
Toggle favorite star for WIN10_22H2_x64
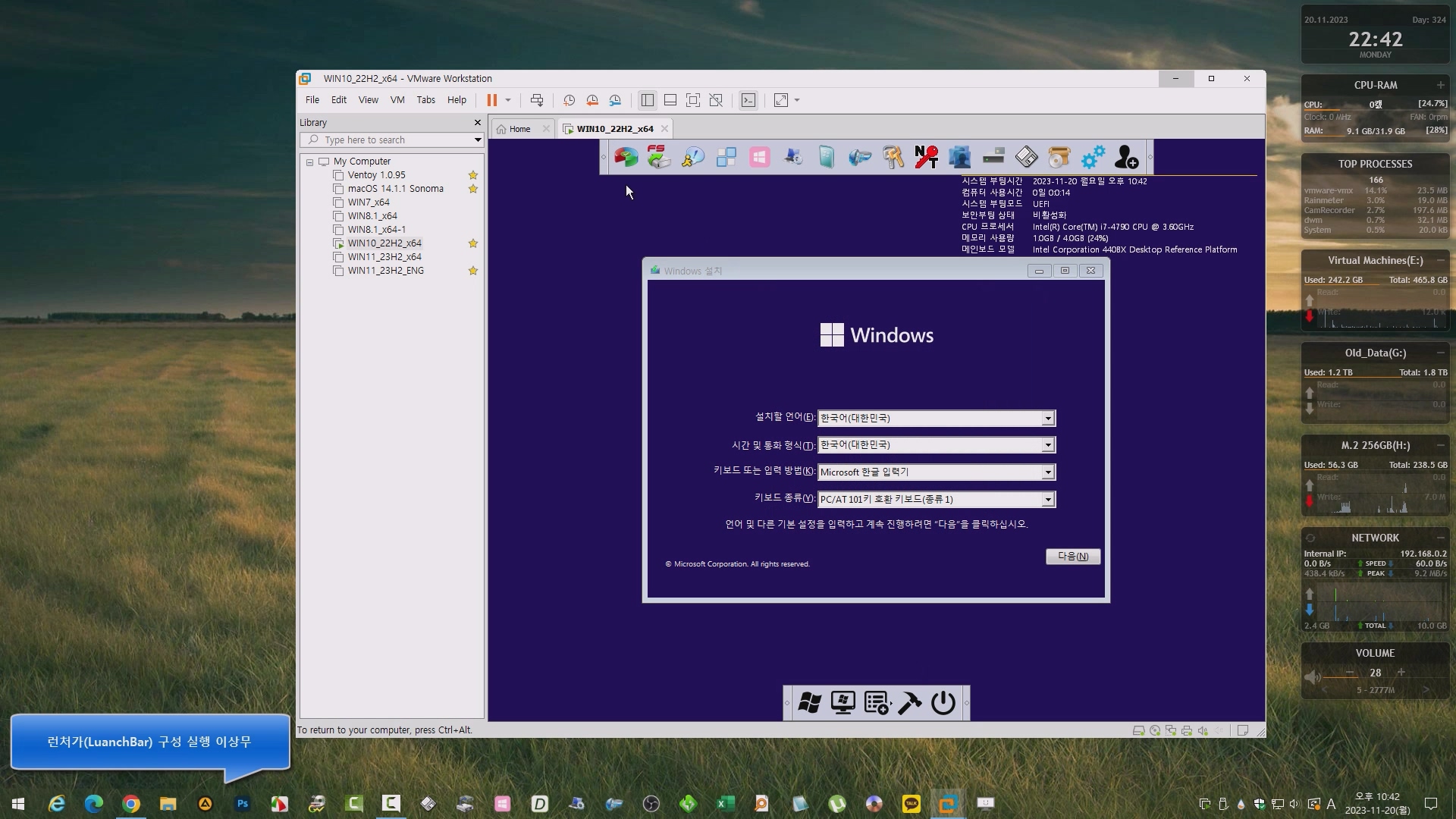point(473,243)
